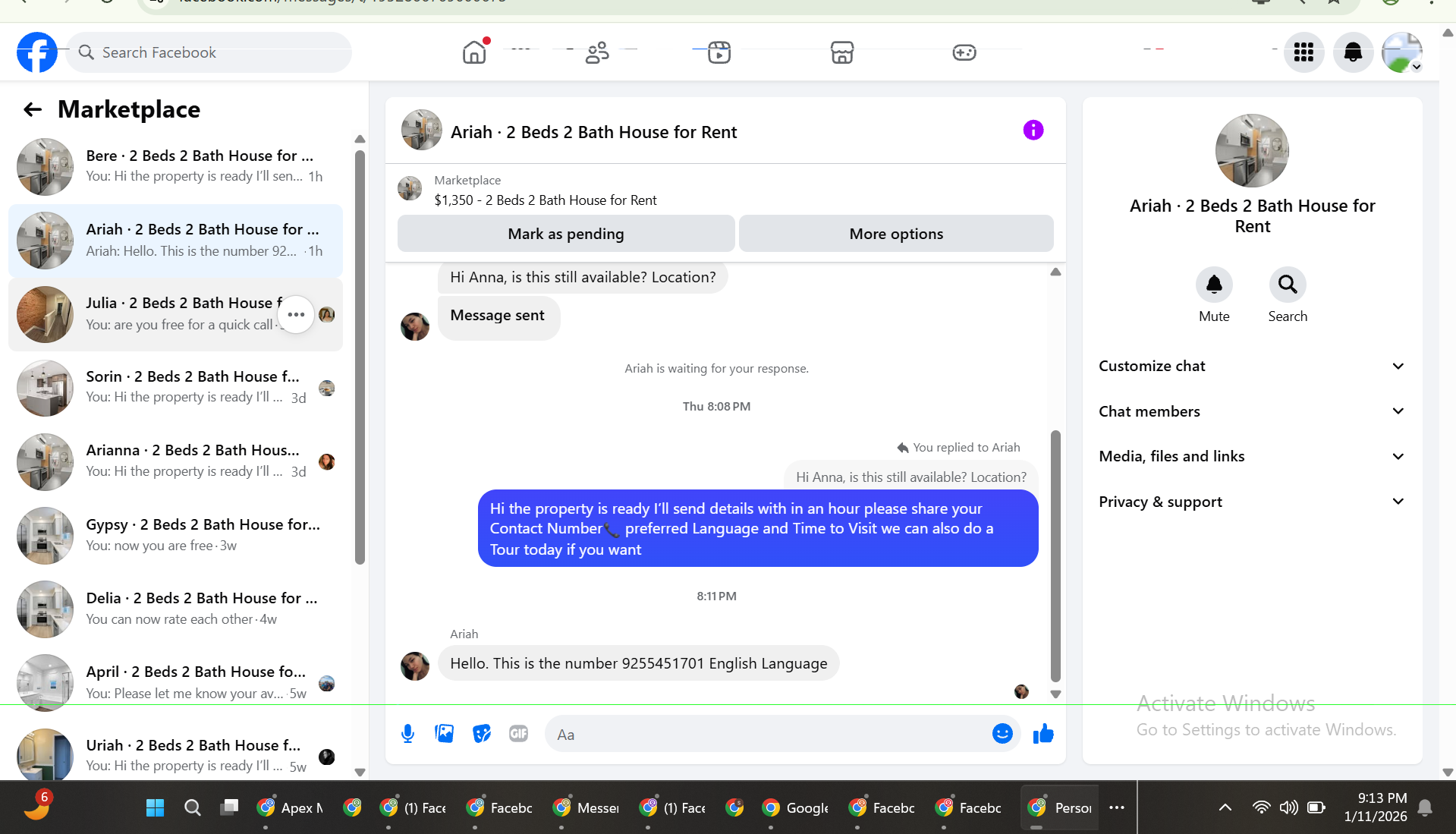This screenshot has width=1456, height=834.
Task: Click the back arrow beside Marketplace
Action: pos(33,110)
